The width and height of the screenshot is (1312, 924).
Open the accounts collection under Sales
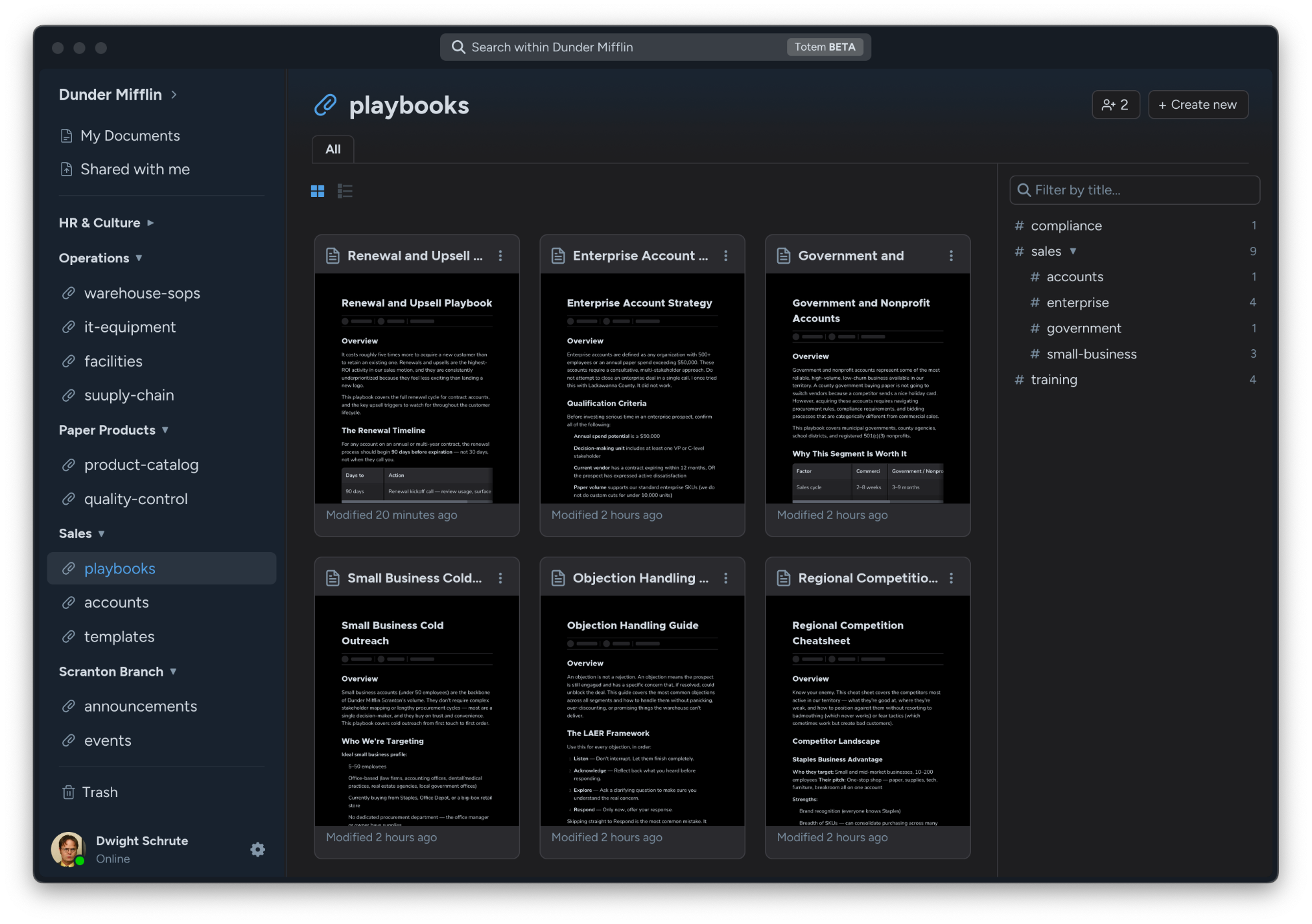coord(117,603)
